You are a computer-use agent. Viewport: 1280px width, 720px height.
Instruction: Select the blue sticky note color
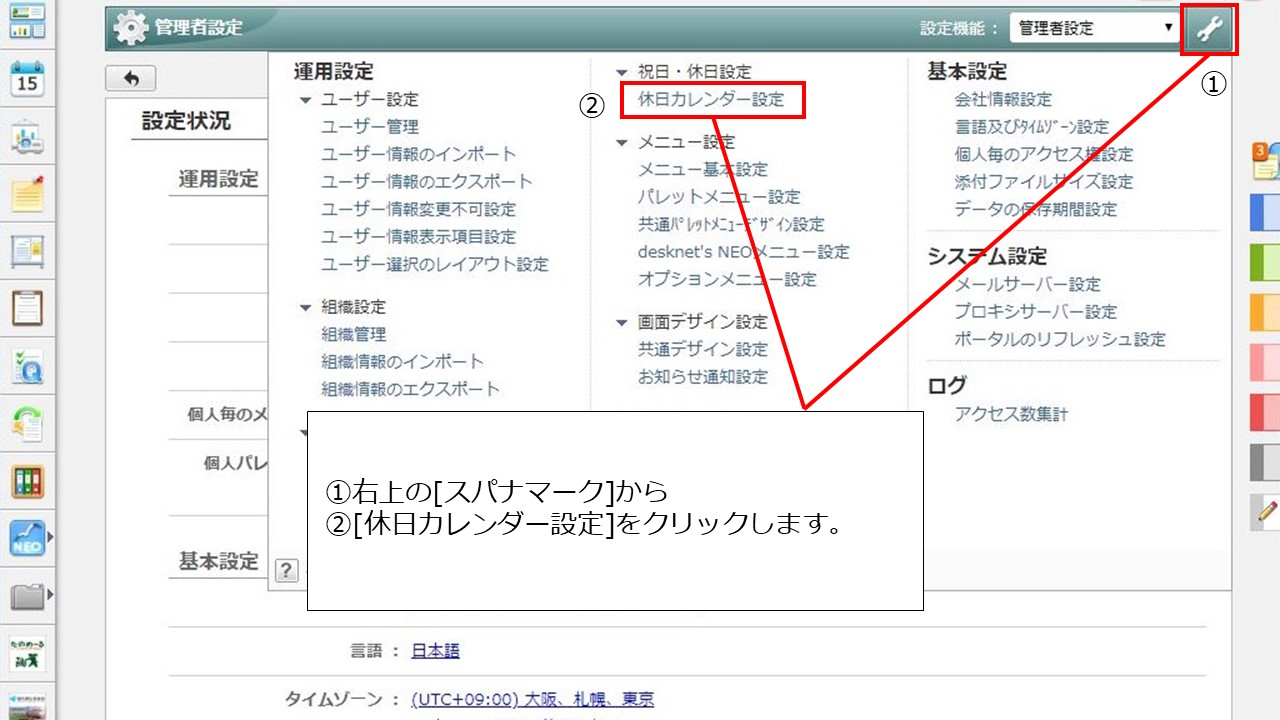click(x=1266, y=212)
